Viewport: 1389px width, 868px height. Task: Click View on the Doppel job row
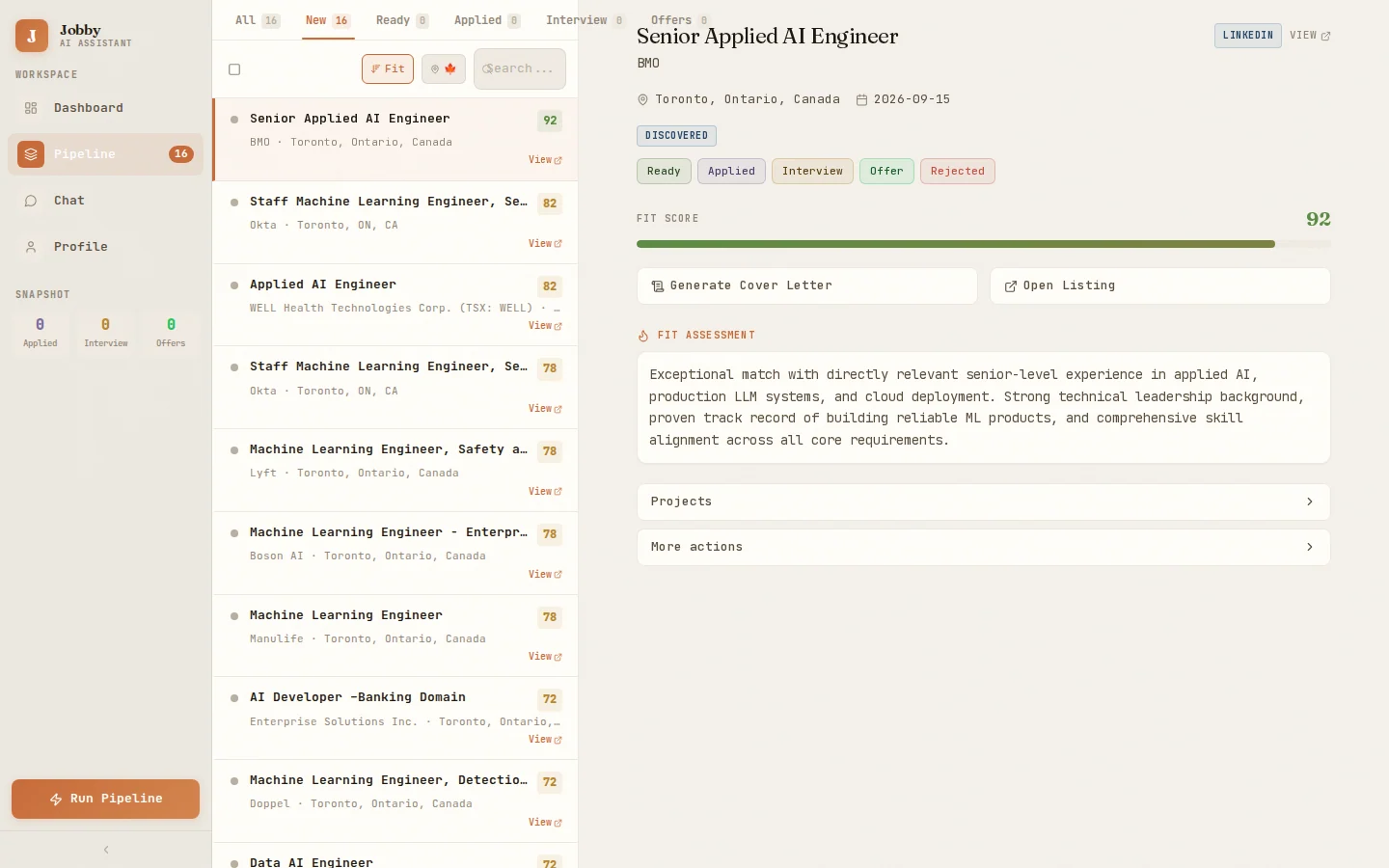[545, 823]
